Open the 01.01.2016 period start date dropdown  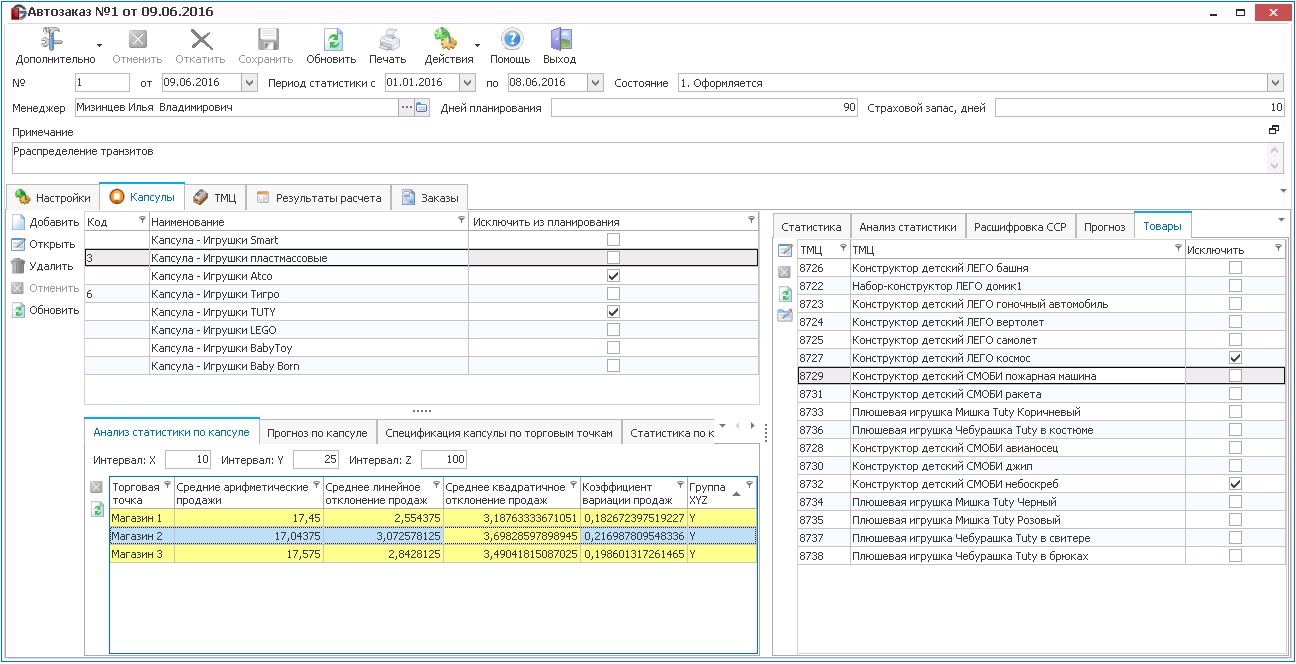tap(467, 82)
